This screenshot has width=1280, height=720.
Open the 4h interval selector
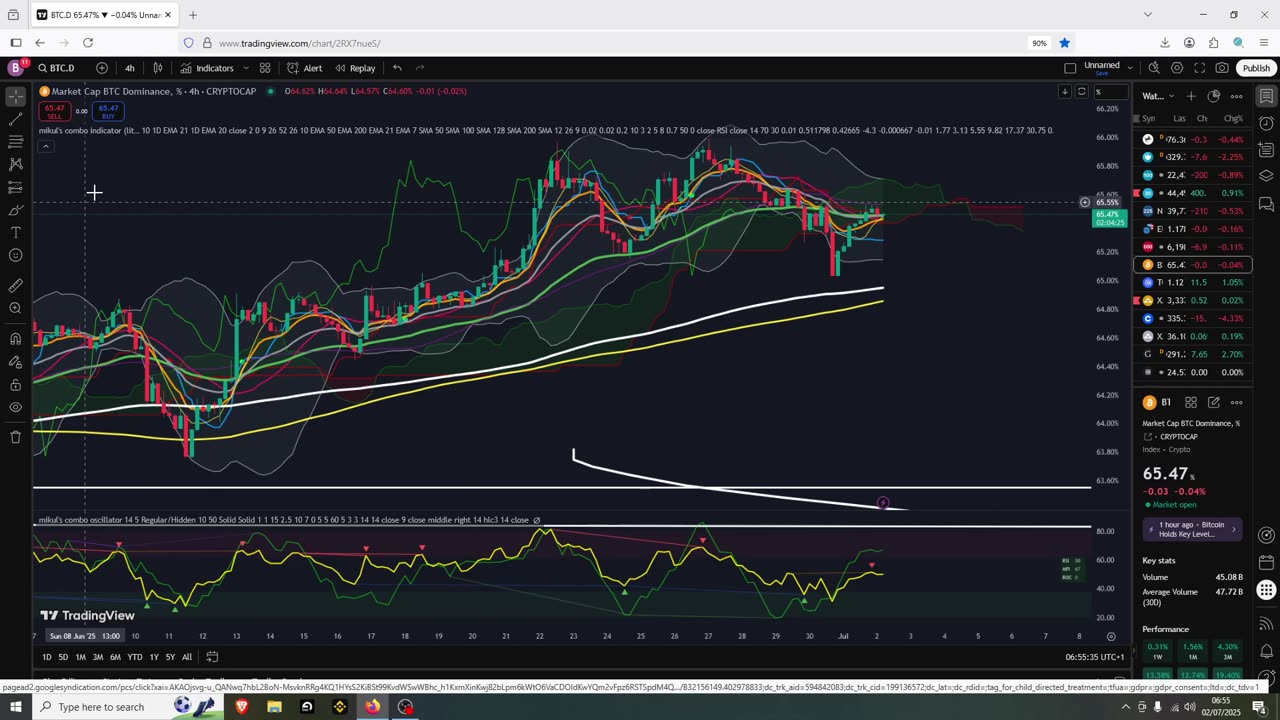[x=130, y=68]
